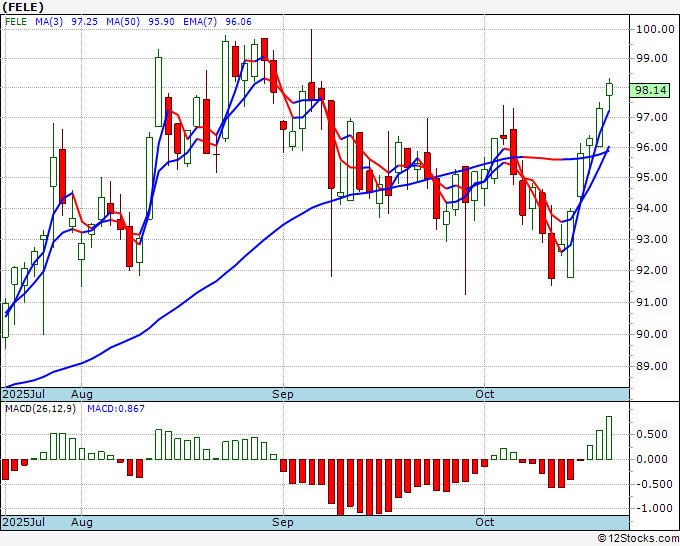Click the MACD:0.867 value label

coord(116,409)
